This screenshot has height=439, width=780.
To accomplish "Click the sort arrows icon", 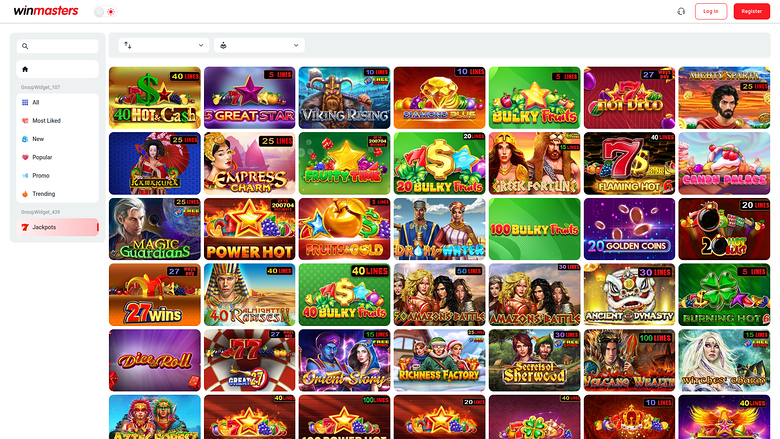I will coord(128,45).
